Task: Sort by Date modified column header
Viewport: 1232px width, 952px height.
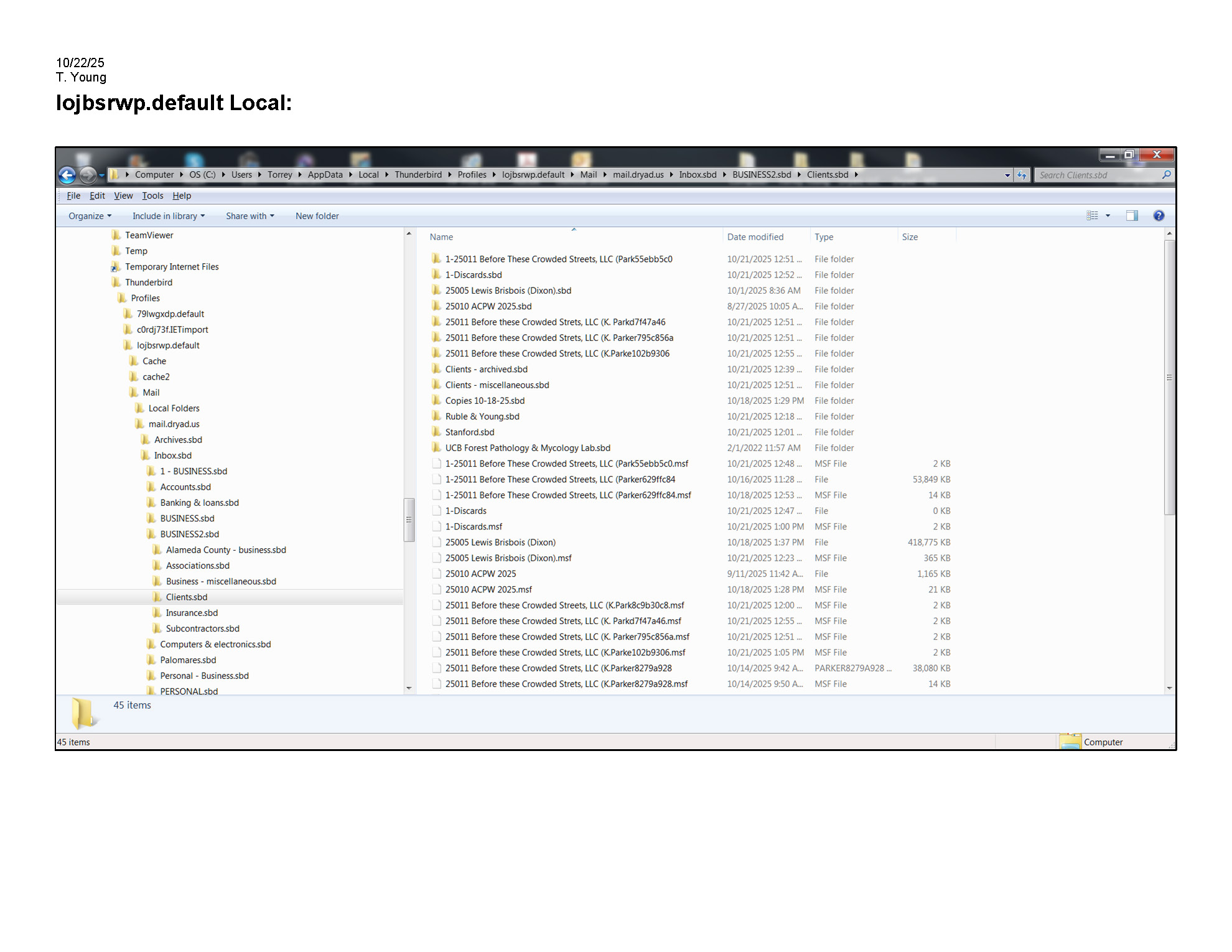Action: coord(755,237)
